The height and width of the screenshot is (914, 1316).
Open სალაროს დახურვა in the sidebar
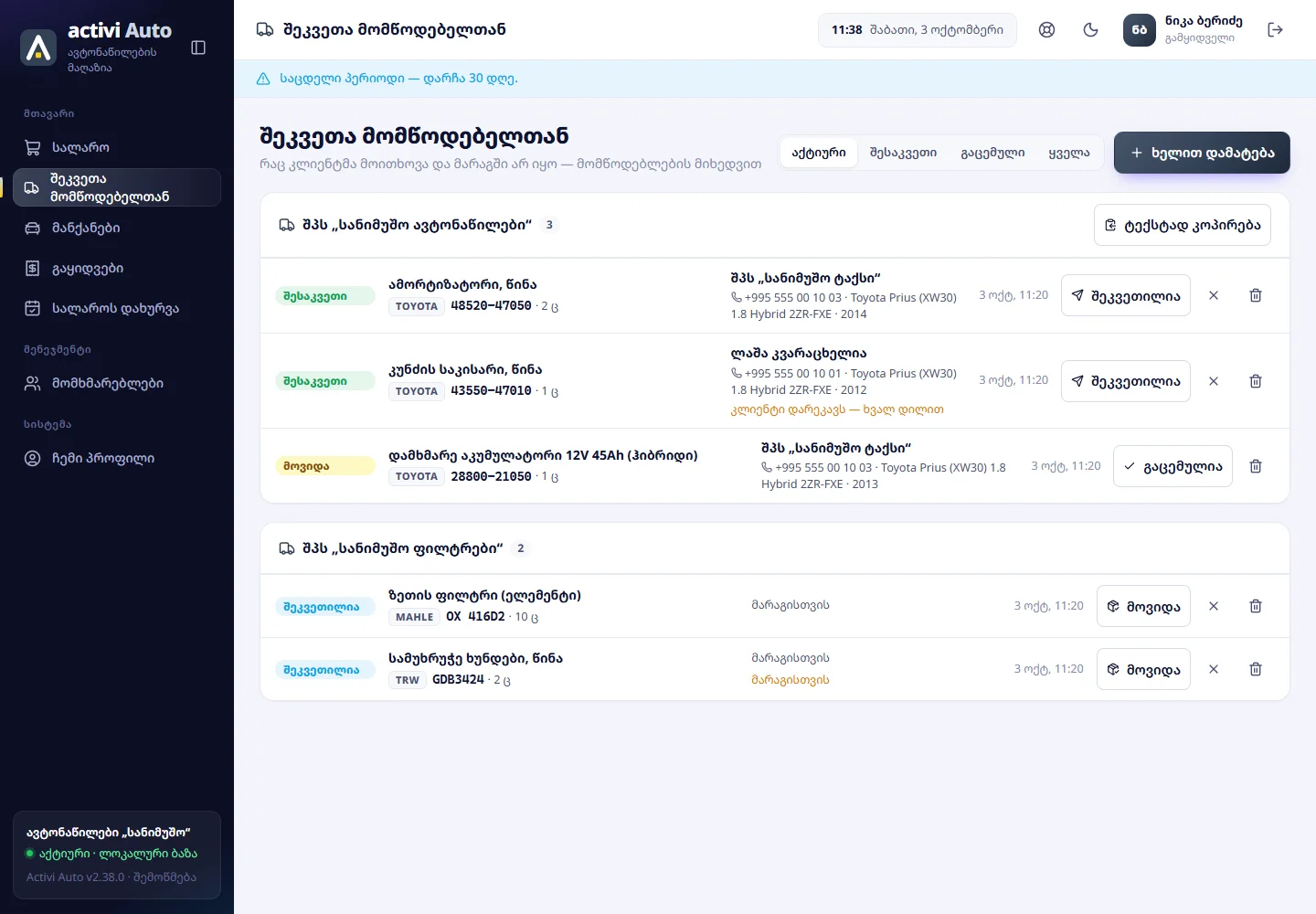117,308
